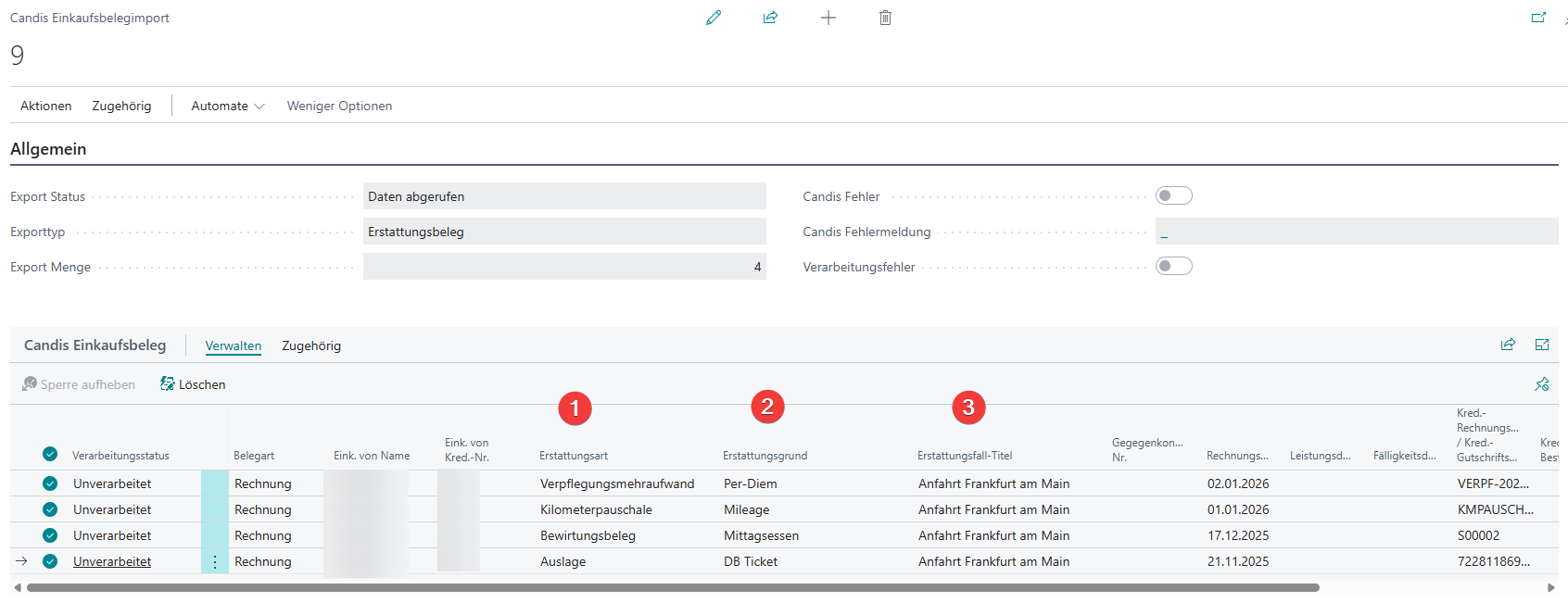The image size is (1568, 615).
Task: Open the Aktionen menu
Action: click(x=46, y=106)
